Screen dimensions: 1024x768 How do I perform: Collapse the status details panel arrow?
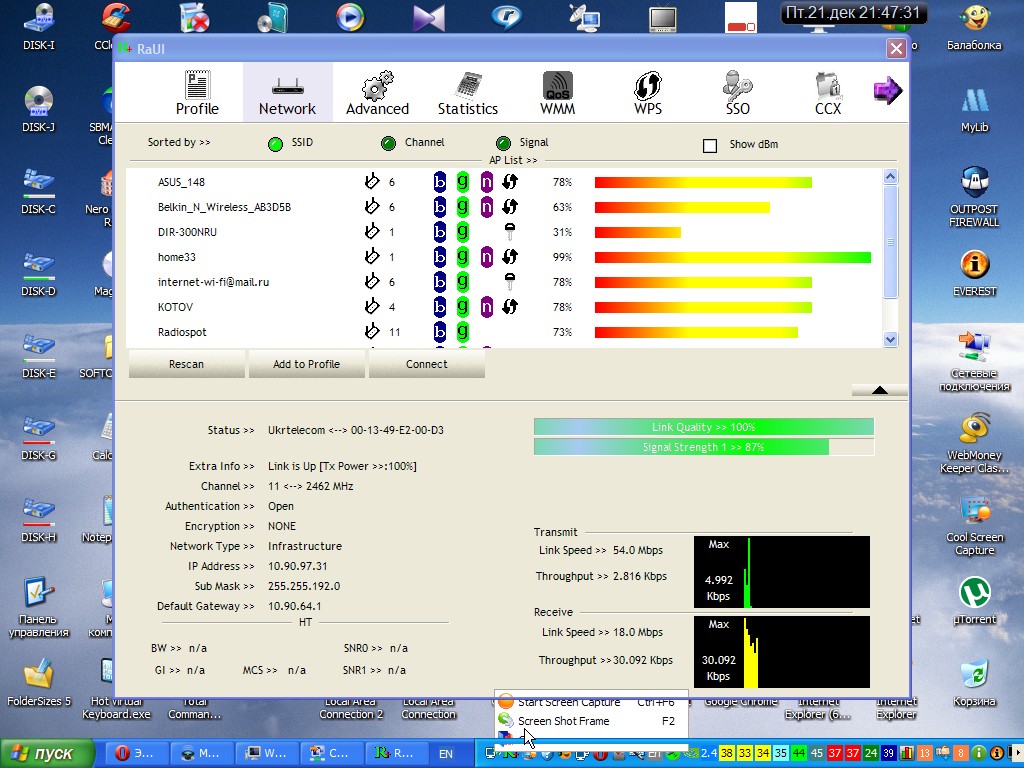coord(879,390)
